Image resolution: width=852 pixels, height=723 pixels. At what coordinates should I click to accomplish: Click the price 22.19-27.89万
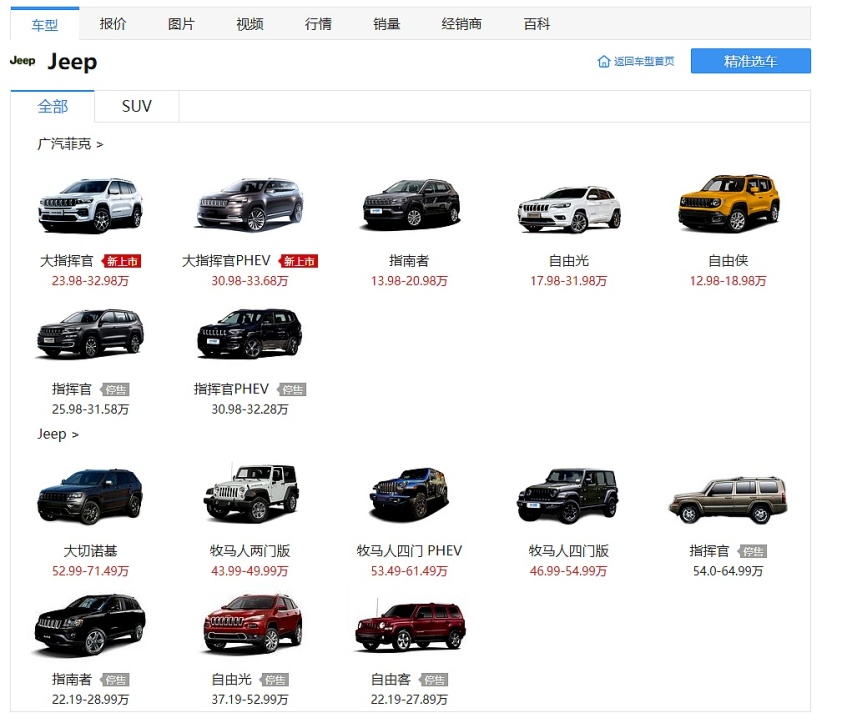(x=409, y=699)
